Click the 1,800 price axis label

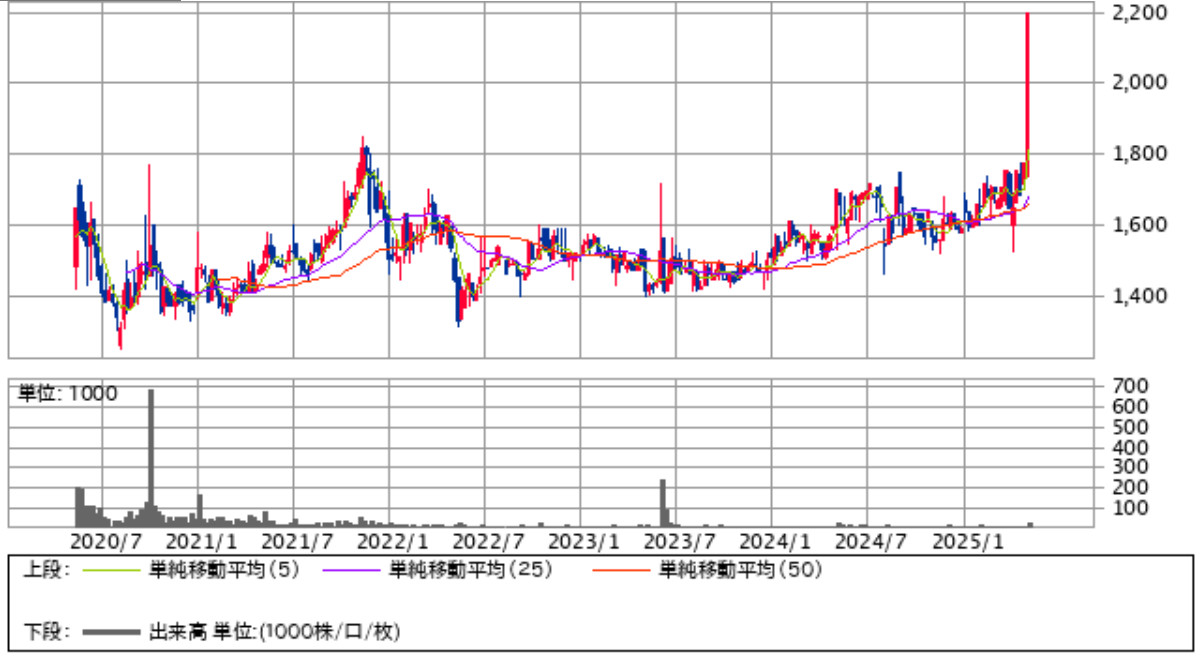tap(1140, 153)
